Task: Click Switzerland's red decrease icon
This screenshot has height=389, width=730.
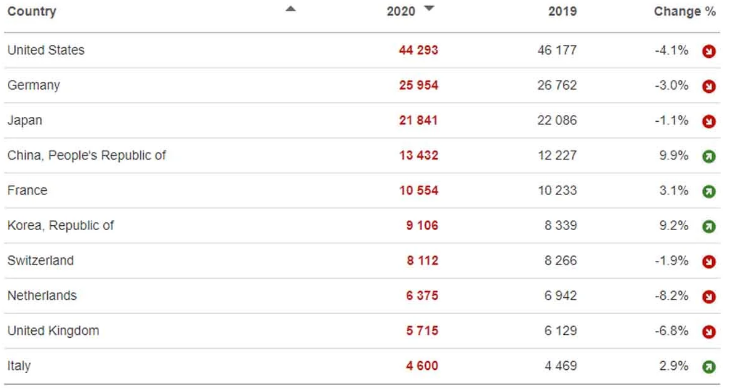Action: click(x=709, y=262)
